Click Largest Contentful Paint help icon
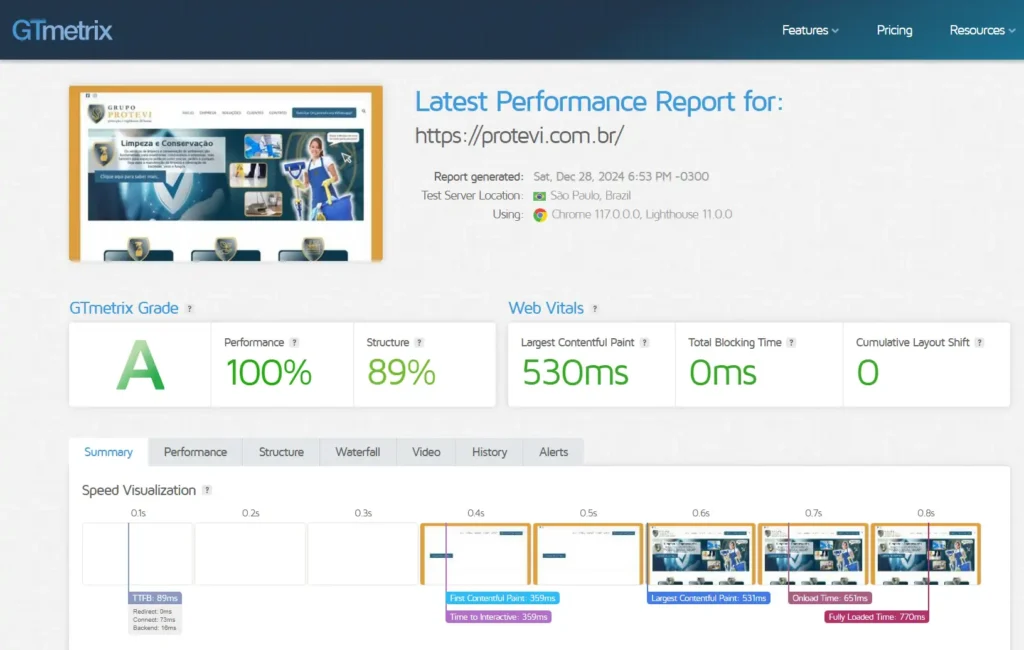Image resolution: width=1024 pixels, height=650 pixels. click(x=645, y=343)
